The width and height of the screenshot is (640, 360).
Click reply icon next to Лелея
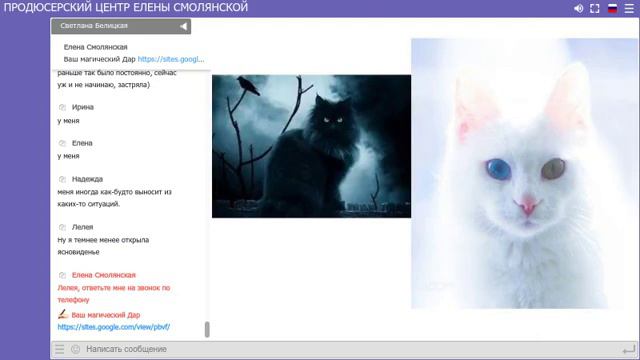(x=62, y=227)
